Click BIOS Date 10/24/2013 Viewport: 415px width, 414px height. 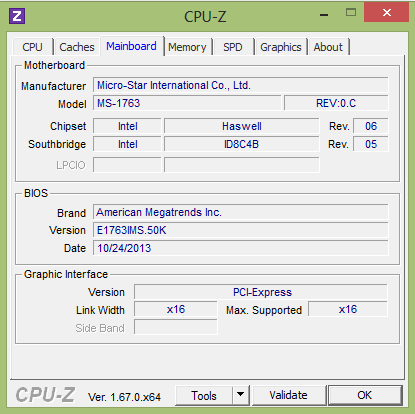[241, 248]
